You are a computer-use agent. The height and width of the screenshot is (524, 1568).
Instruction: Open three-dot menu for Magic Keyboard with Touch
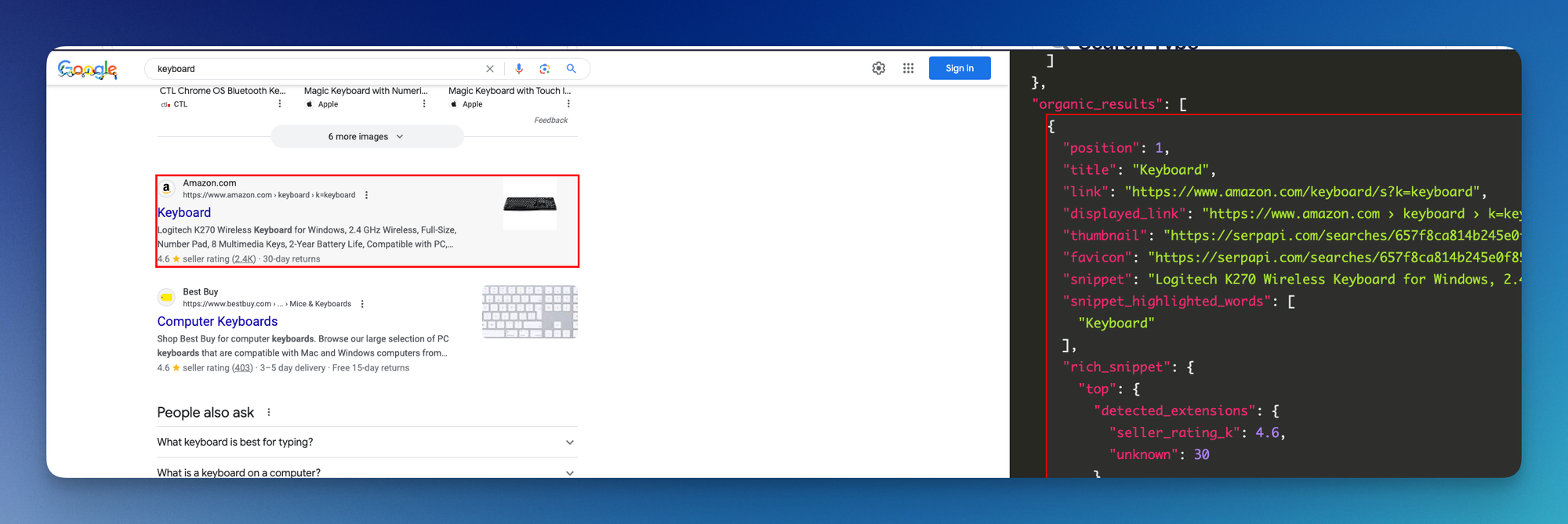click(568, 103)
